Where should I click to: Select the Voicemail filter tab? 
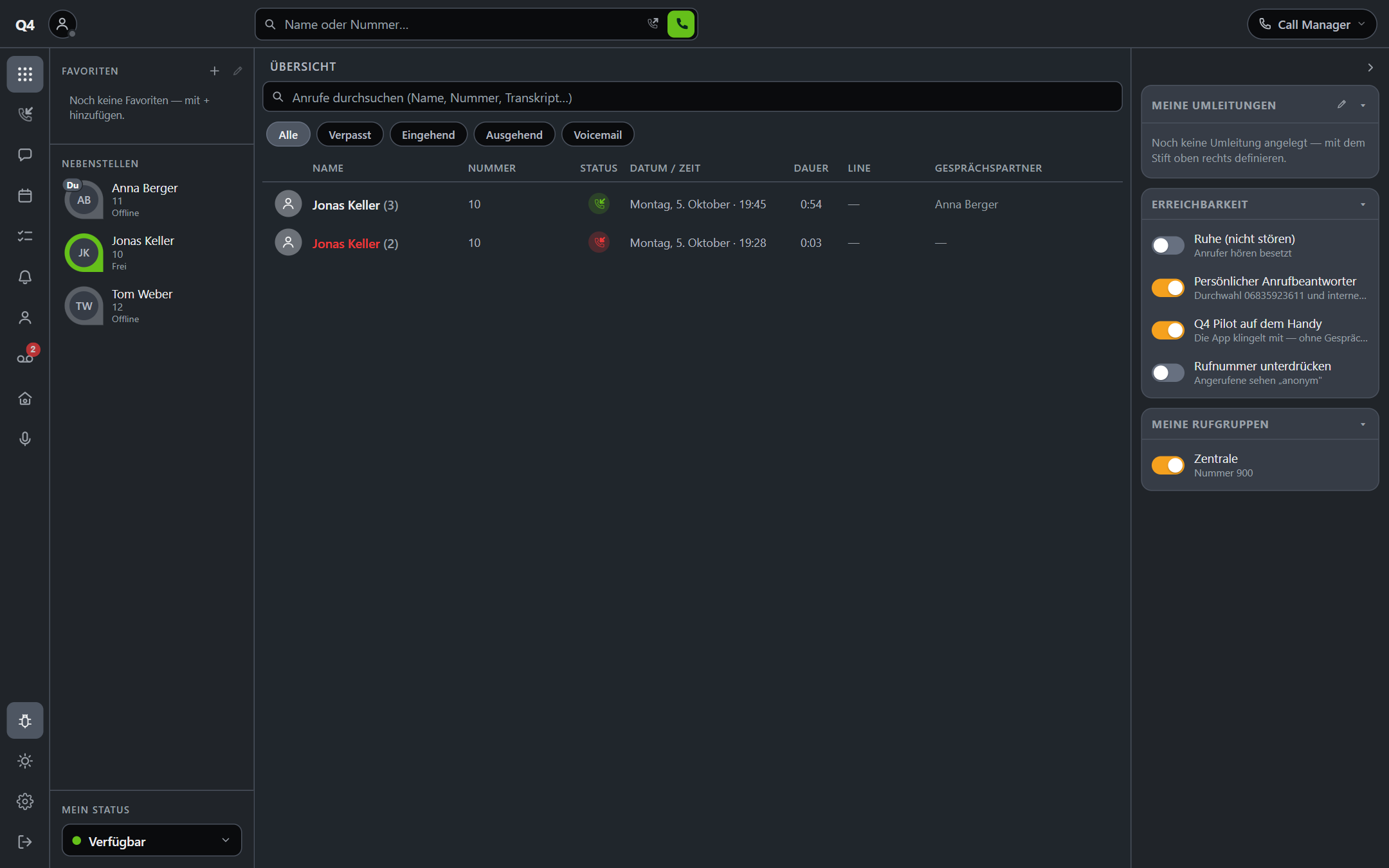[x=597, y=135]
